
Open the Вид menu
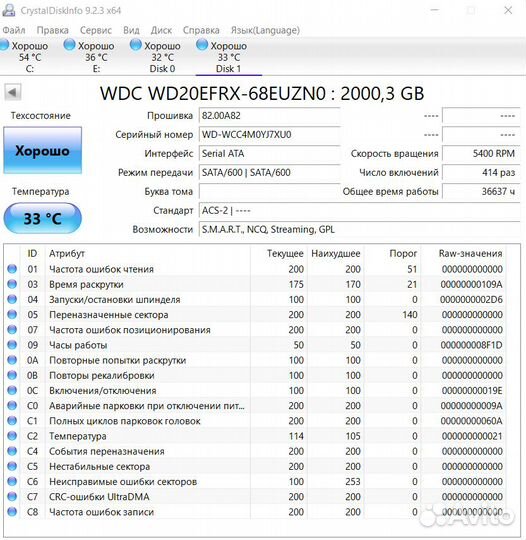click(131, 30)
